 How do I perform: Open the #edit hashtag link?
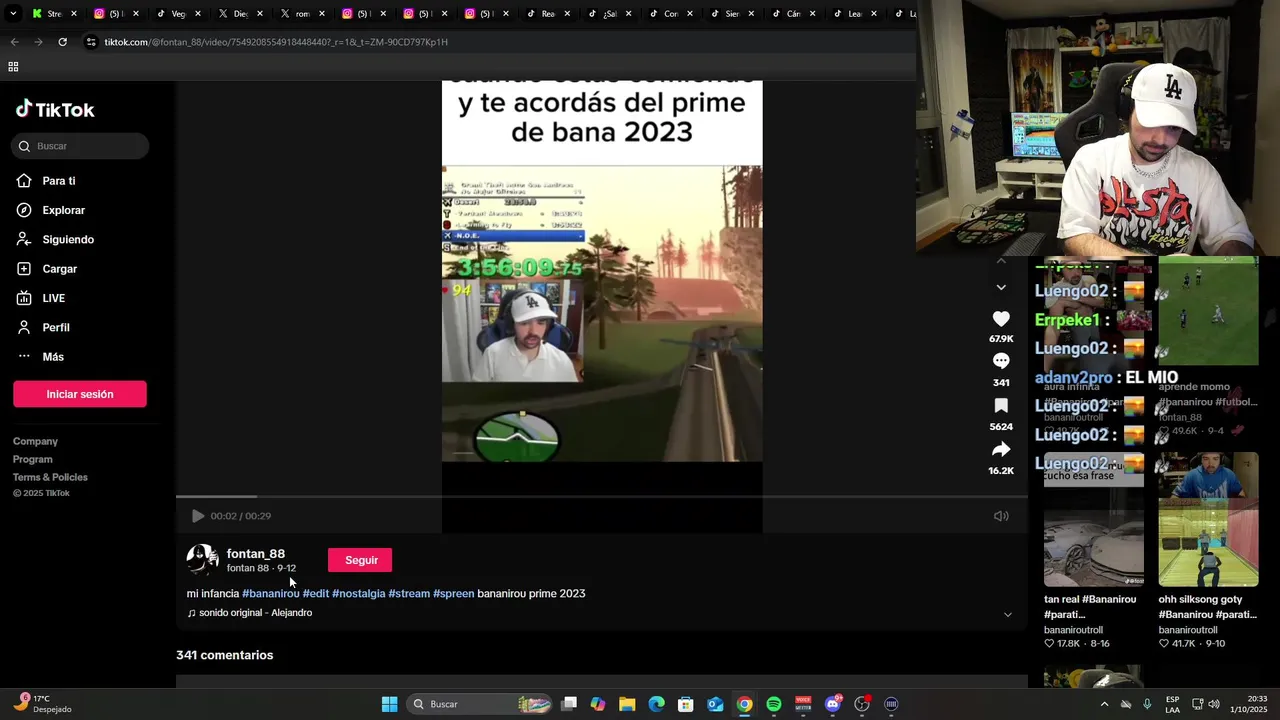(316, 593)
